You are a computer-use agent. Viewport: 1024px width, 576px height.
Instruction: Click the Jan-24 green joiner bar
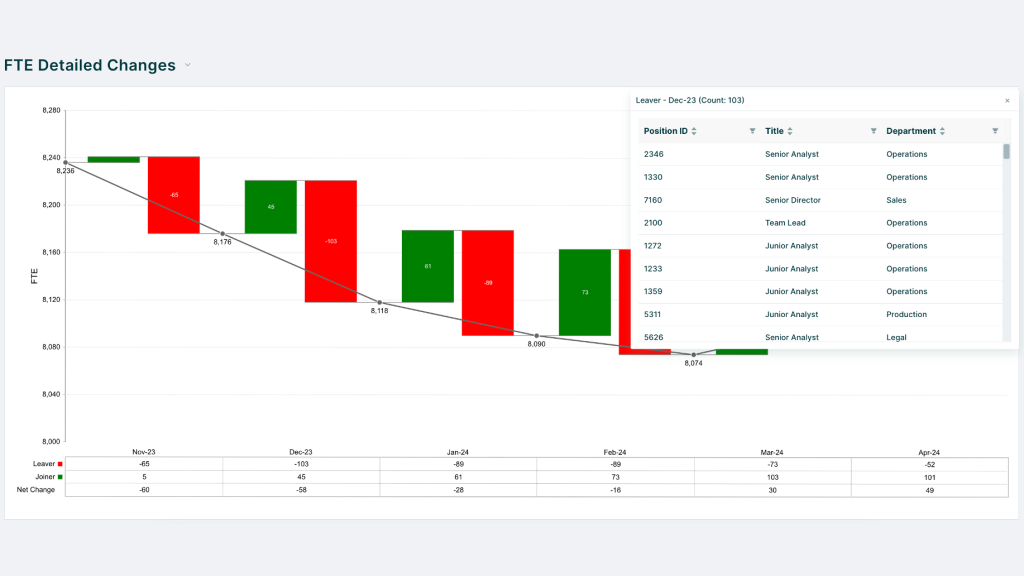tap(429, 265)
